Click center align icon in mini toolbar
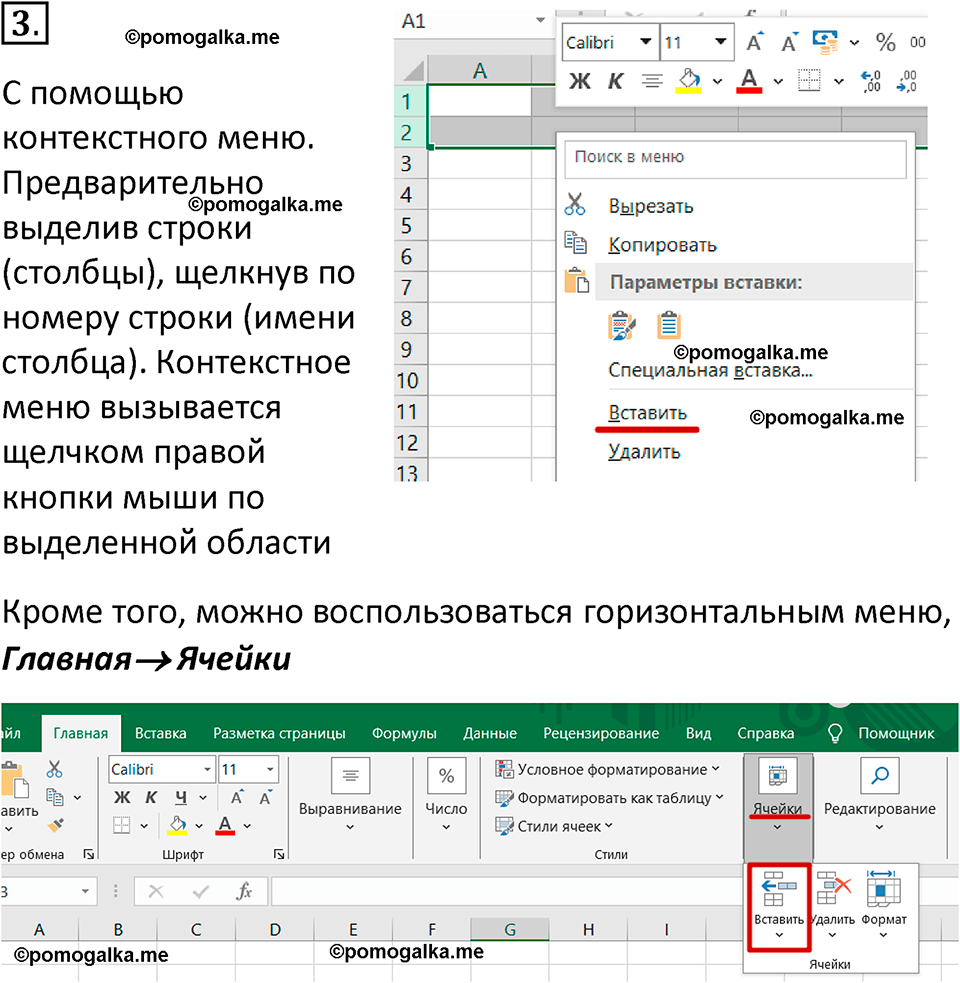Viewport: 960px width, 983px height. pos(652,81)
